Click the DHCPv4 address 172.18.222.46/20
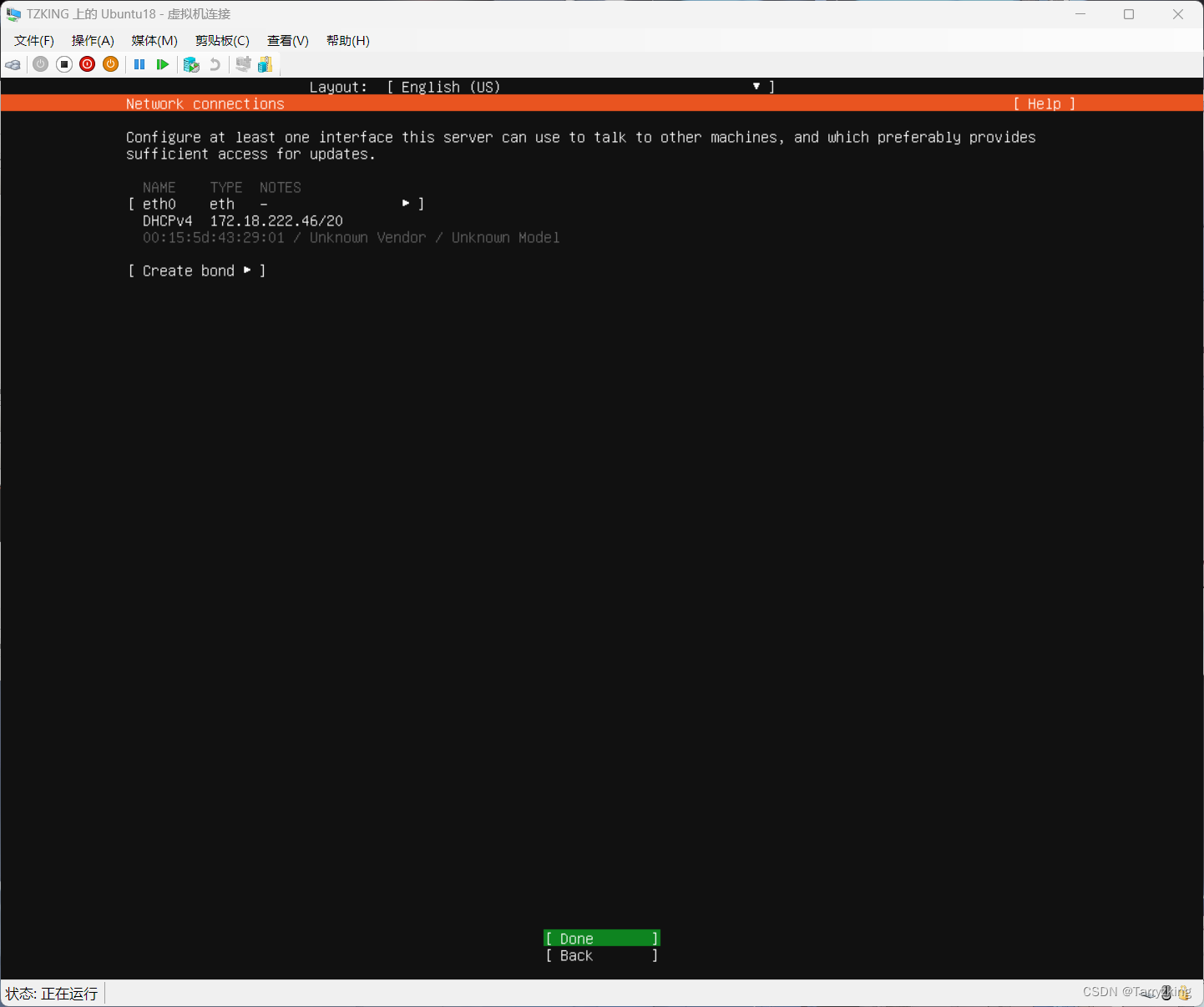Image resolution: width=1204 pixels, height=1007 pixels. click(x=276, y=220)
